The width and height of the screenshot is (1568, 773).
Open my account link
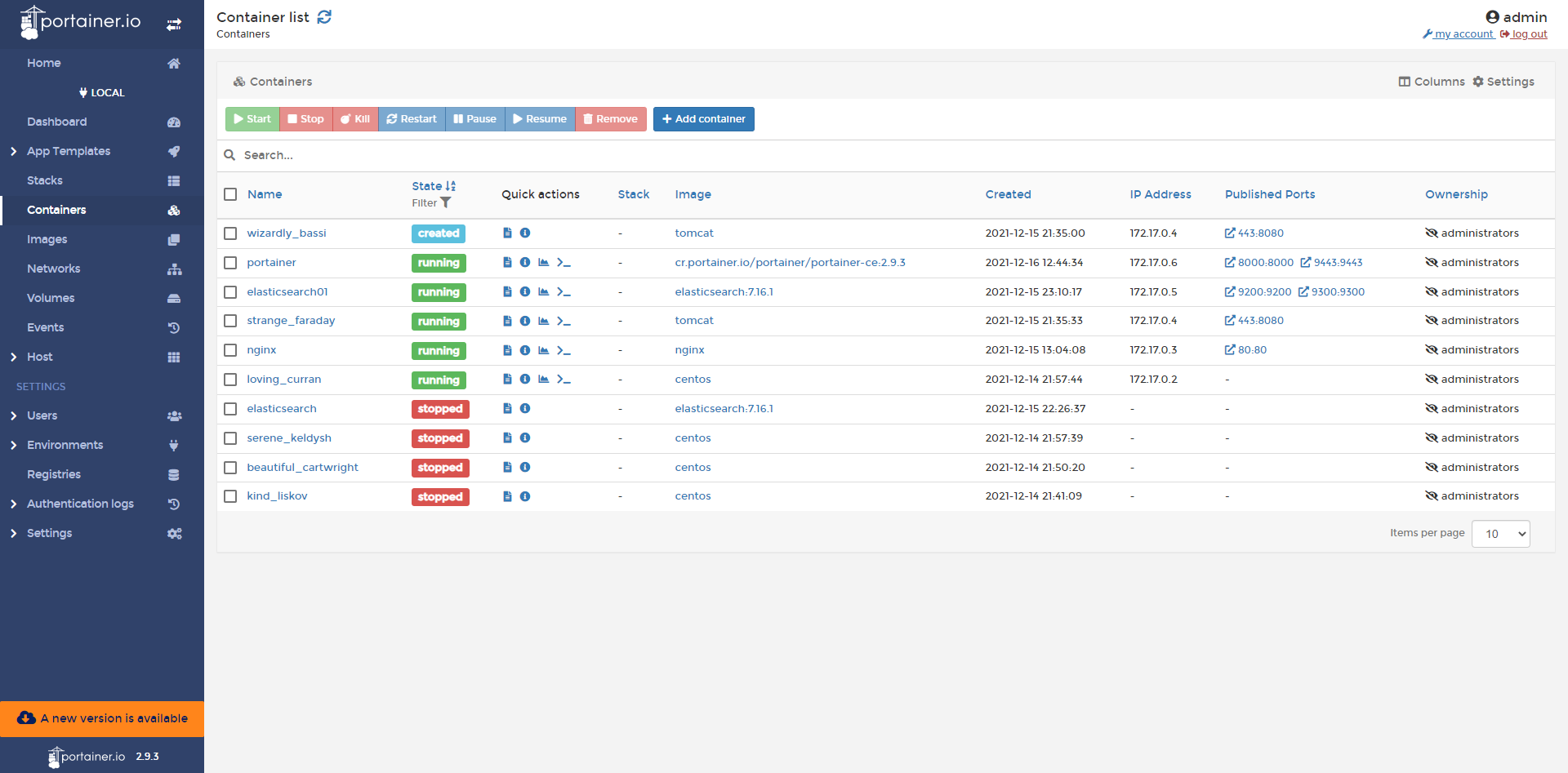click(1459, 34)
